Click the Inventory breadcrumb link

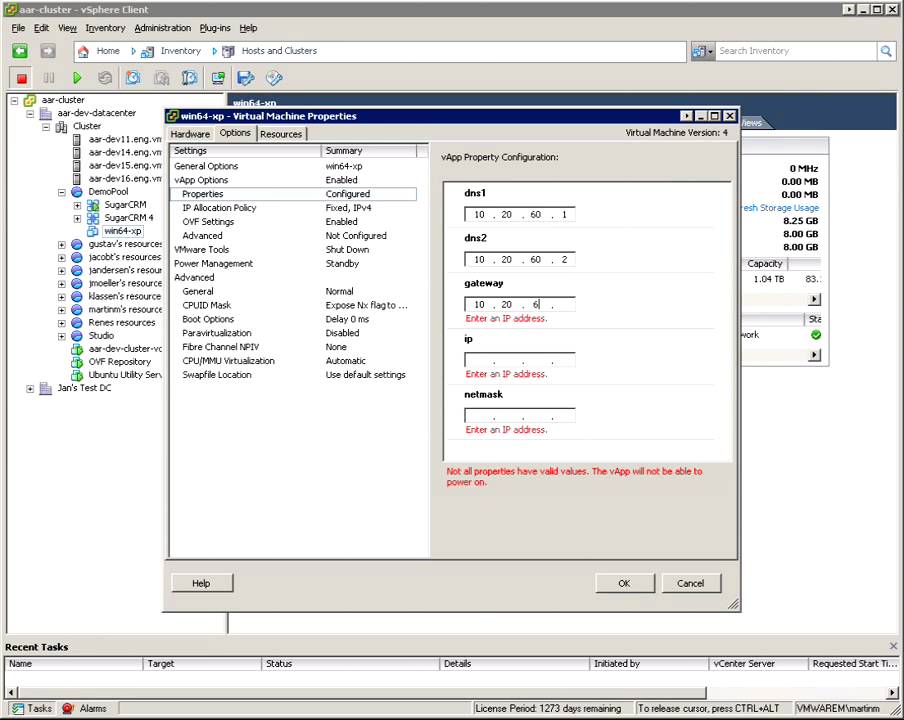(x=180, y=51)
